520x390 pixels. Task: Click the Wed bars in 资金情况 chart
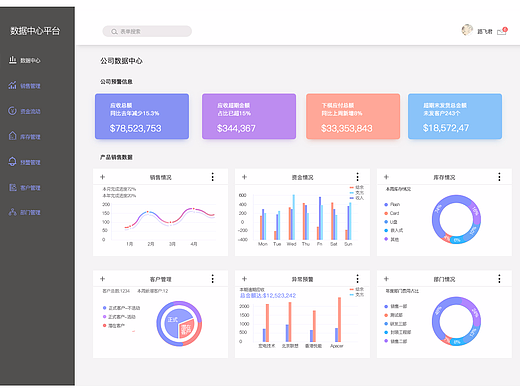[x=291, y=217]
